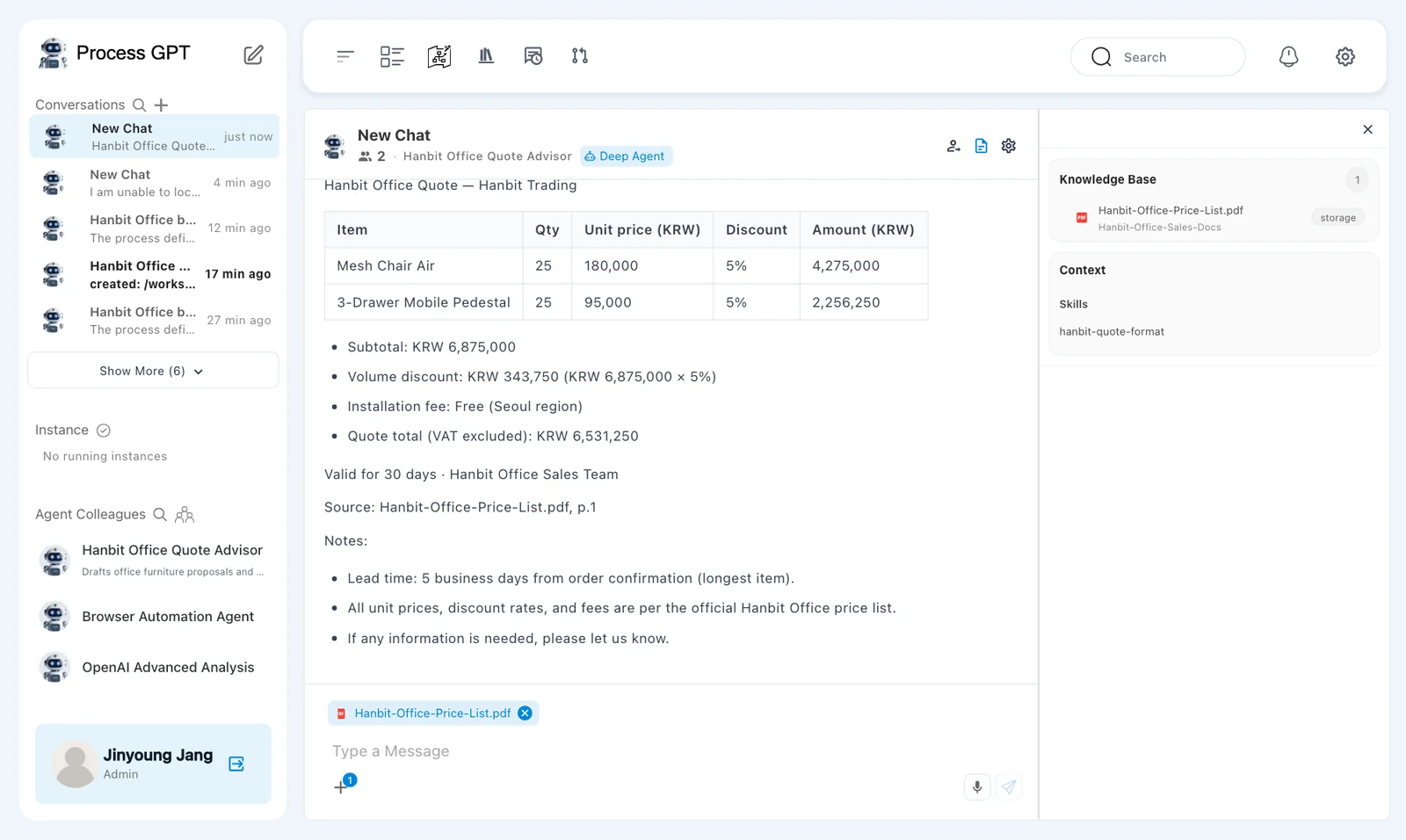Viewport: 1406px width, 840px height.
Task: Expand Show More (6) conversations
Action: click(x=153, y=371)
